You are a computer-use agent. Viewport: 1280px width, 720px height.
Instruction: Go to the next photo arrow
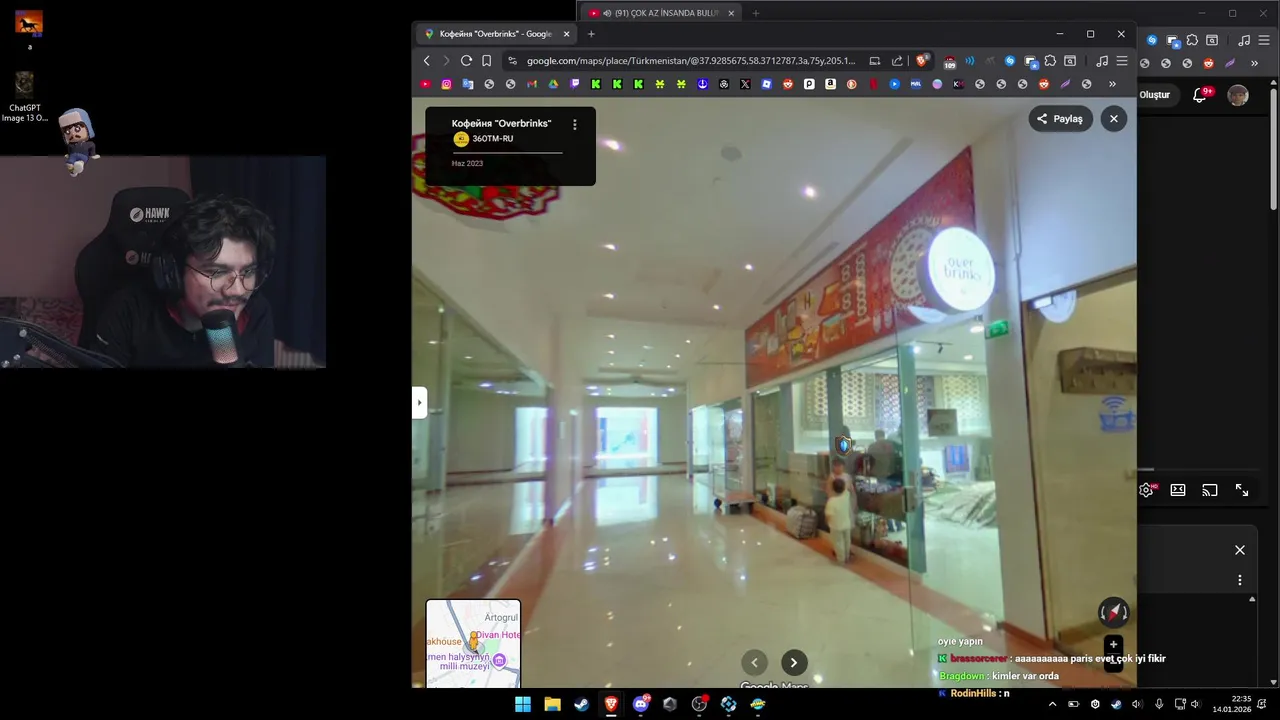[x=794, y=662]
